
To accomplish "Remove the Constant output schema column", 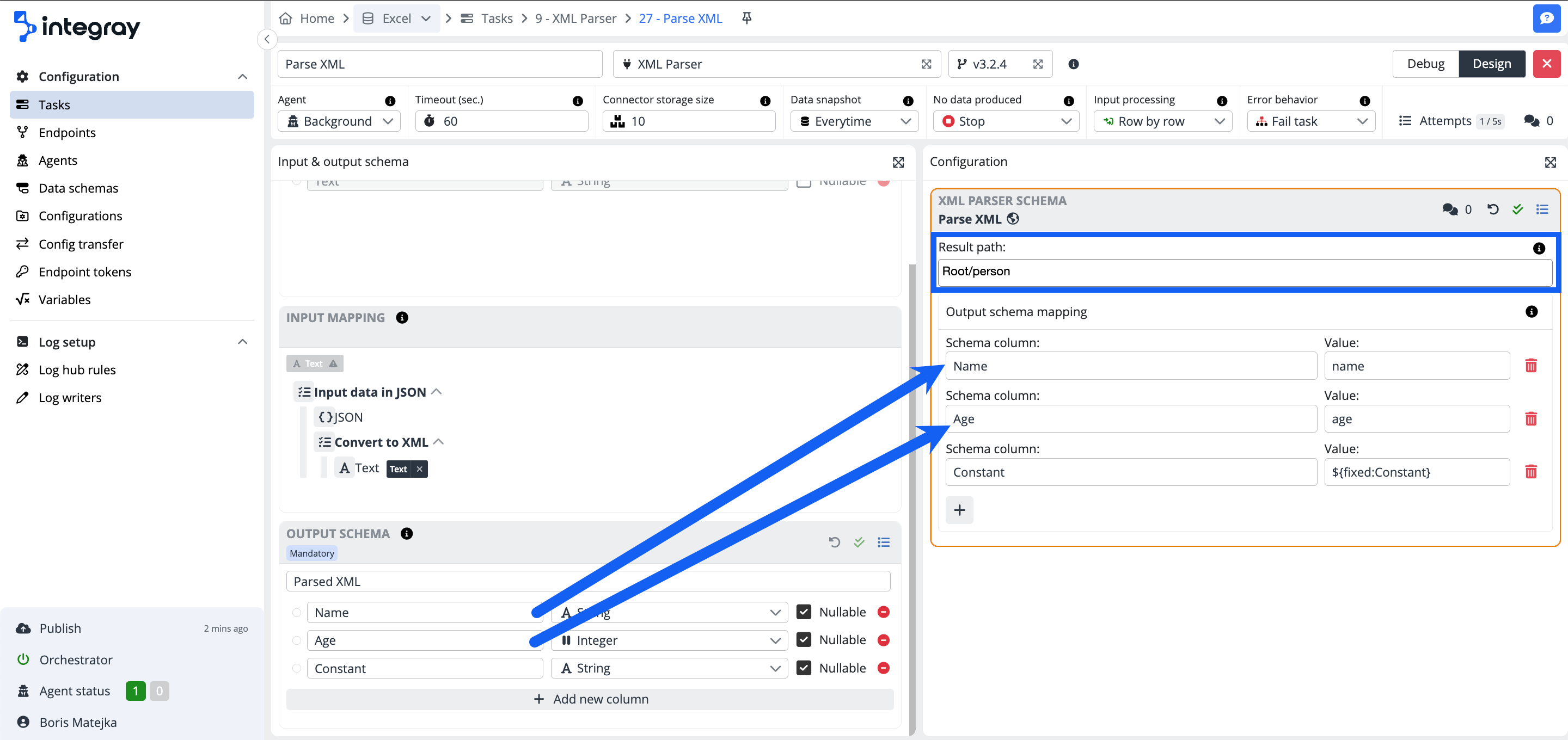I will (883, 668).
